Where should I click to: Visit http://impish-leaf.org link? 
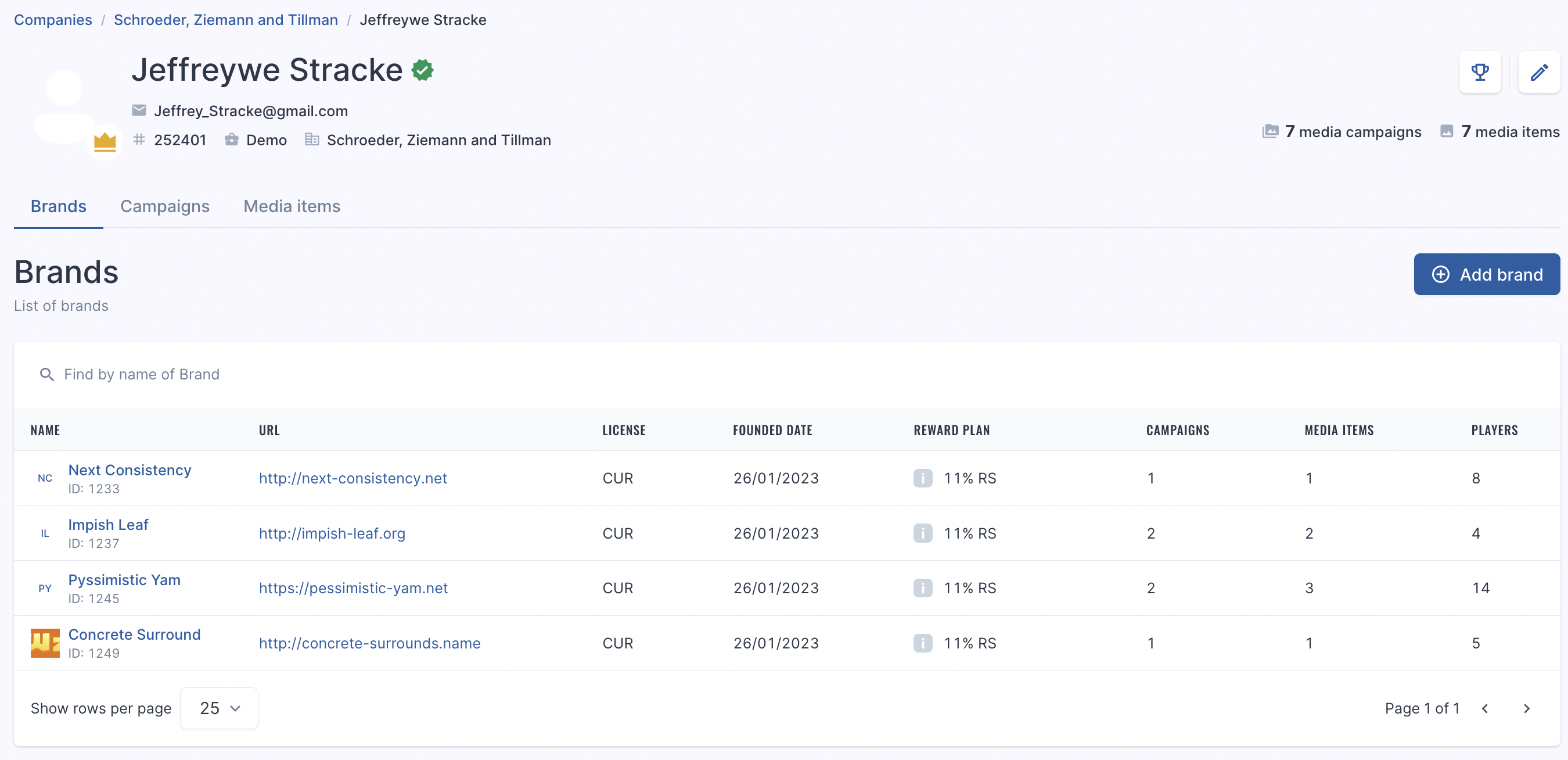[x=332, y=533]
